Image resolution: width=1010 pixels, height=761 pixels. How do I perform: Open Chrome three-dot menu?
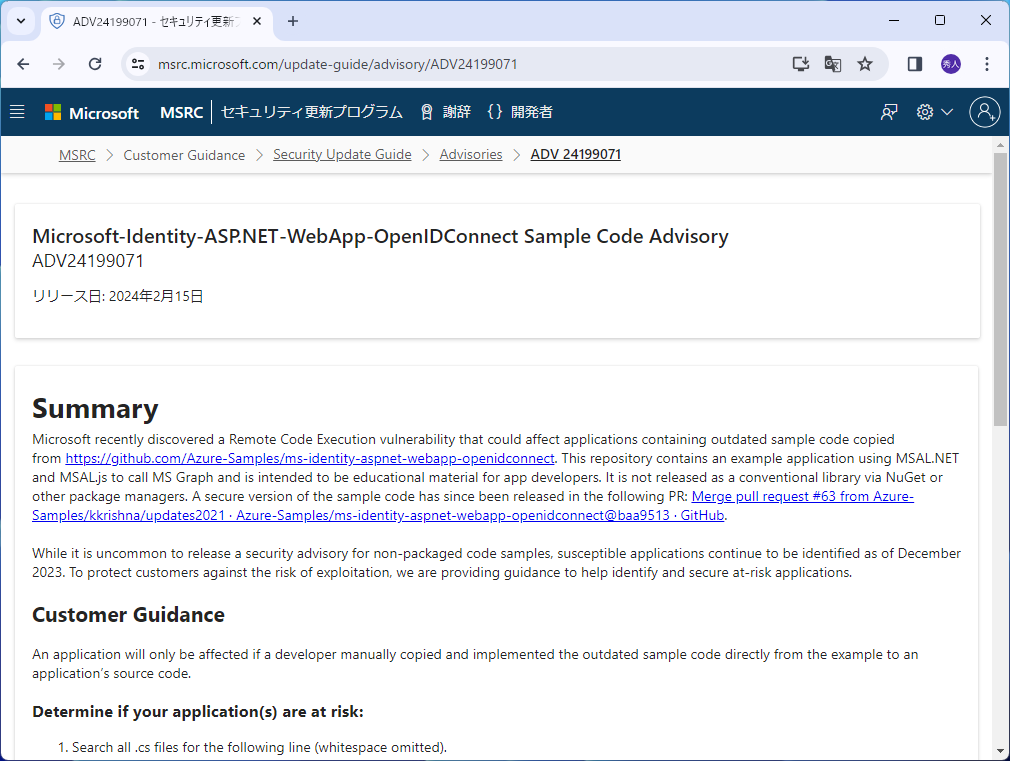987,64
